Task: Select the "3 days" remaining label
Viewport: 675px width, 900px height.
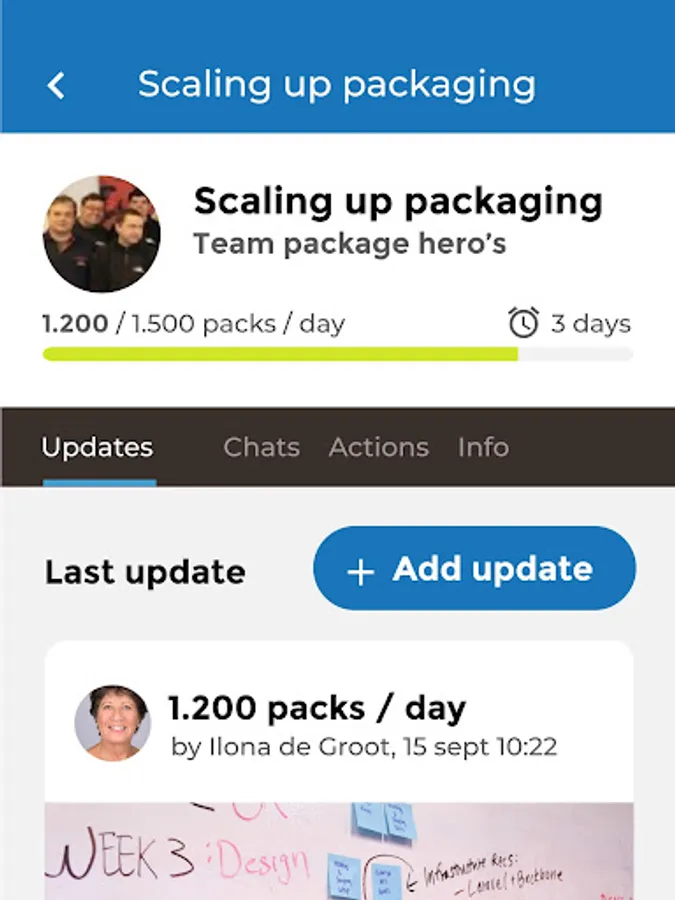Action: (x=590, y=324)
